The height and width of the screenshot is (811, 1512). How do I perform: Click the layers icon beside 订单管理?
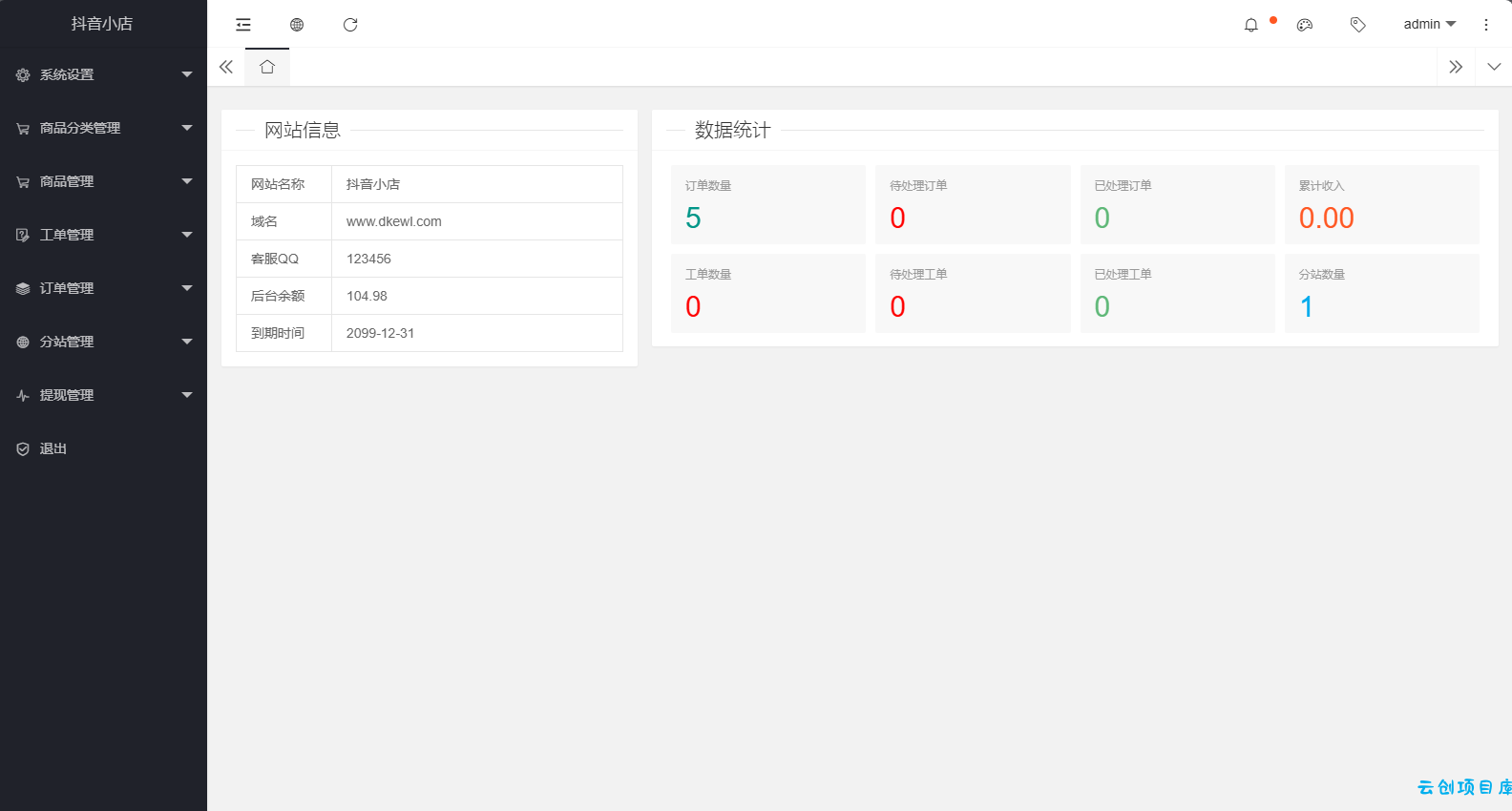(23, 289)
